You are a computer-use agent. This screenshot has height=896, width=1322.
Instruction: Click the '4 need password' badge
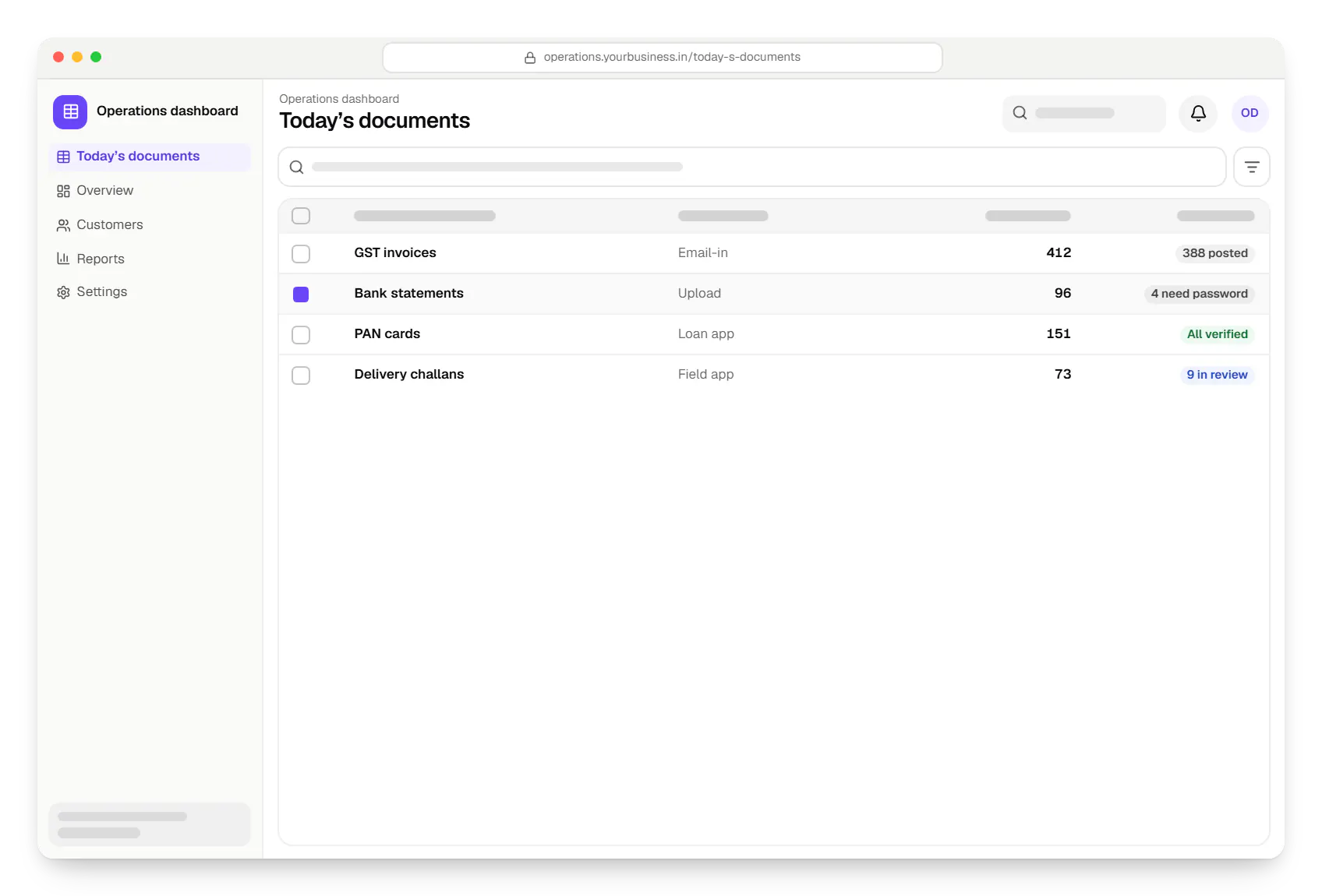pos(1200,294)
